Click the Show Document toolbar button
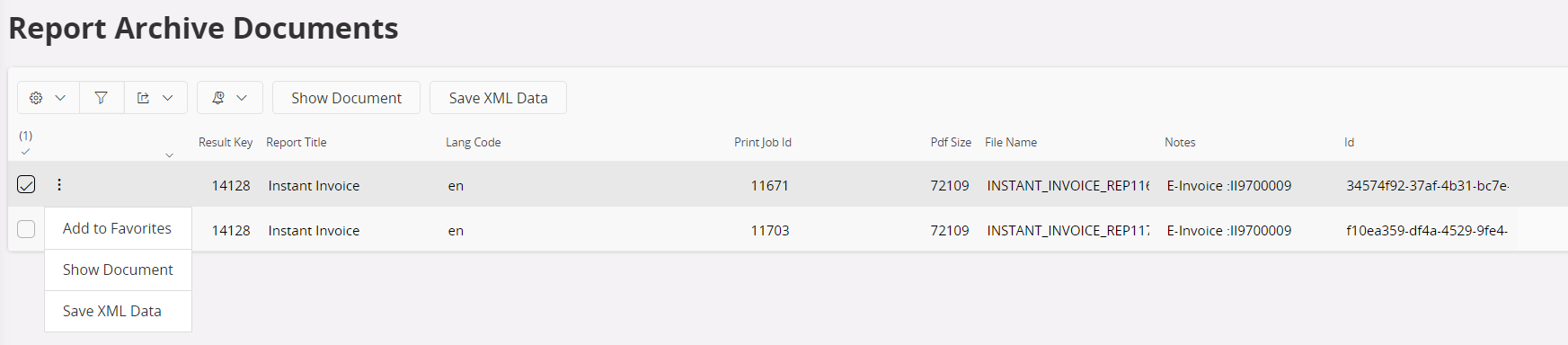The width and height of the screenshot is (1568, 345). (346, 98)
